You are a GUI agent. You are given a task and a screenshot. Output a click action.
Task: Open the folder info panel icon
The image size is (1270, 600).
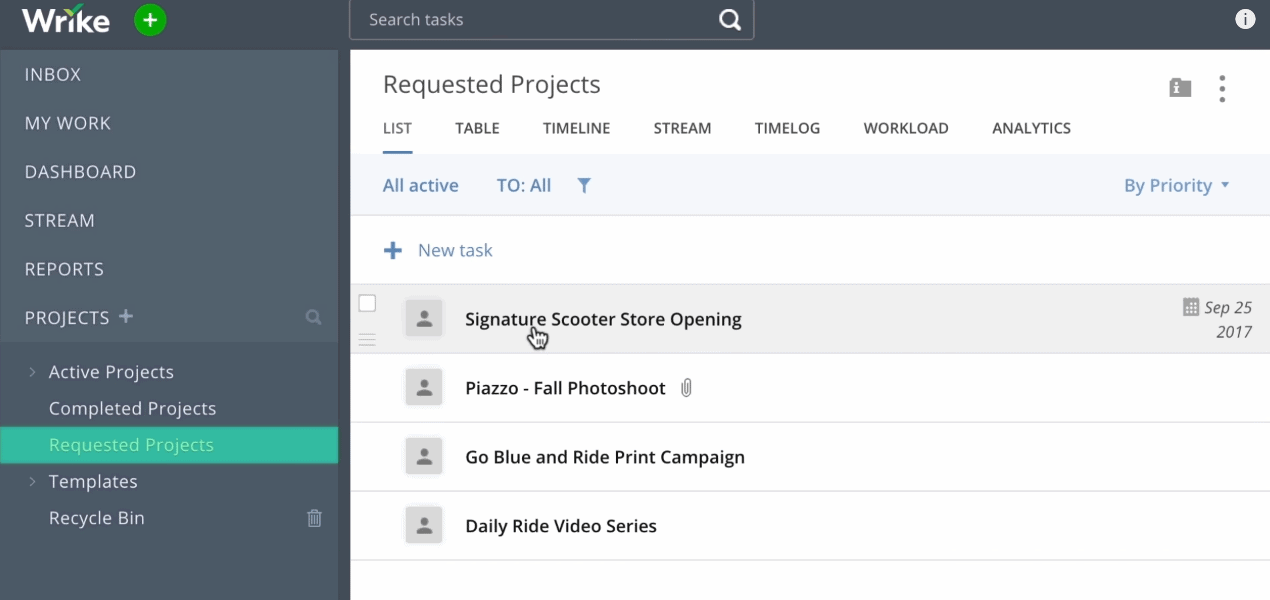[x=1180, y=88]
